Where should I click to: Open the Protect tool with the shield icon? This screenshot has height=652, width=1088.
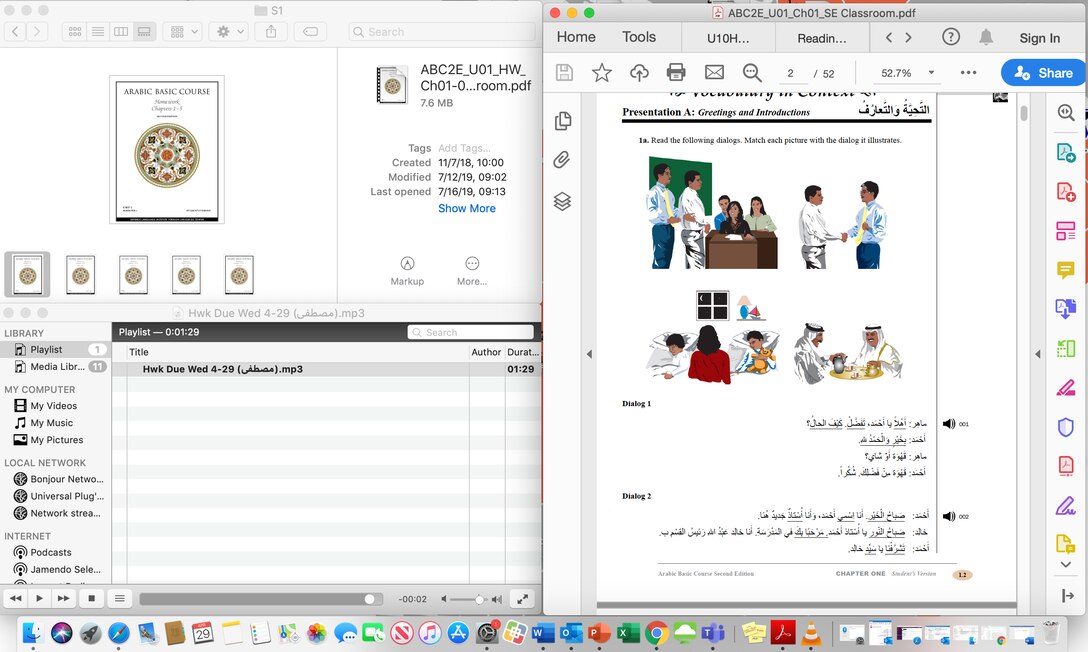(x=1065, y=427)
